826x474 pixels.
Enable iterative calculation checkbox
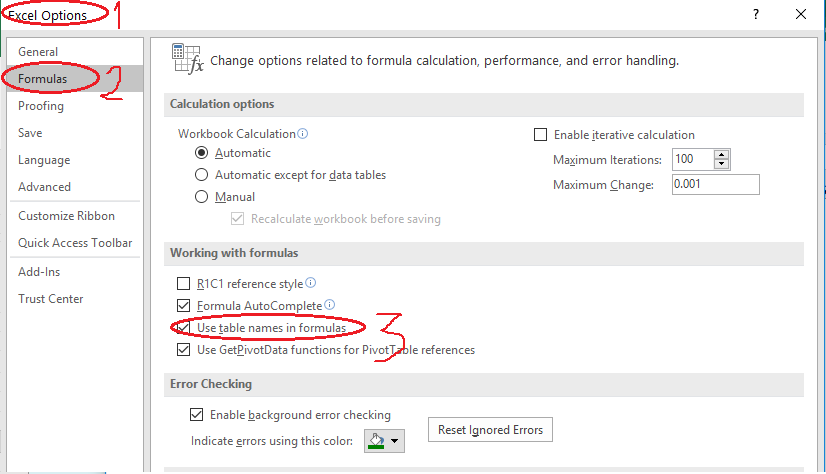541,135
